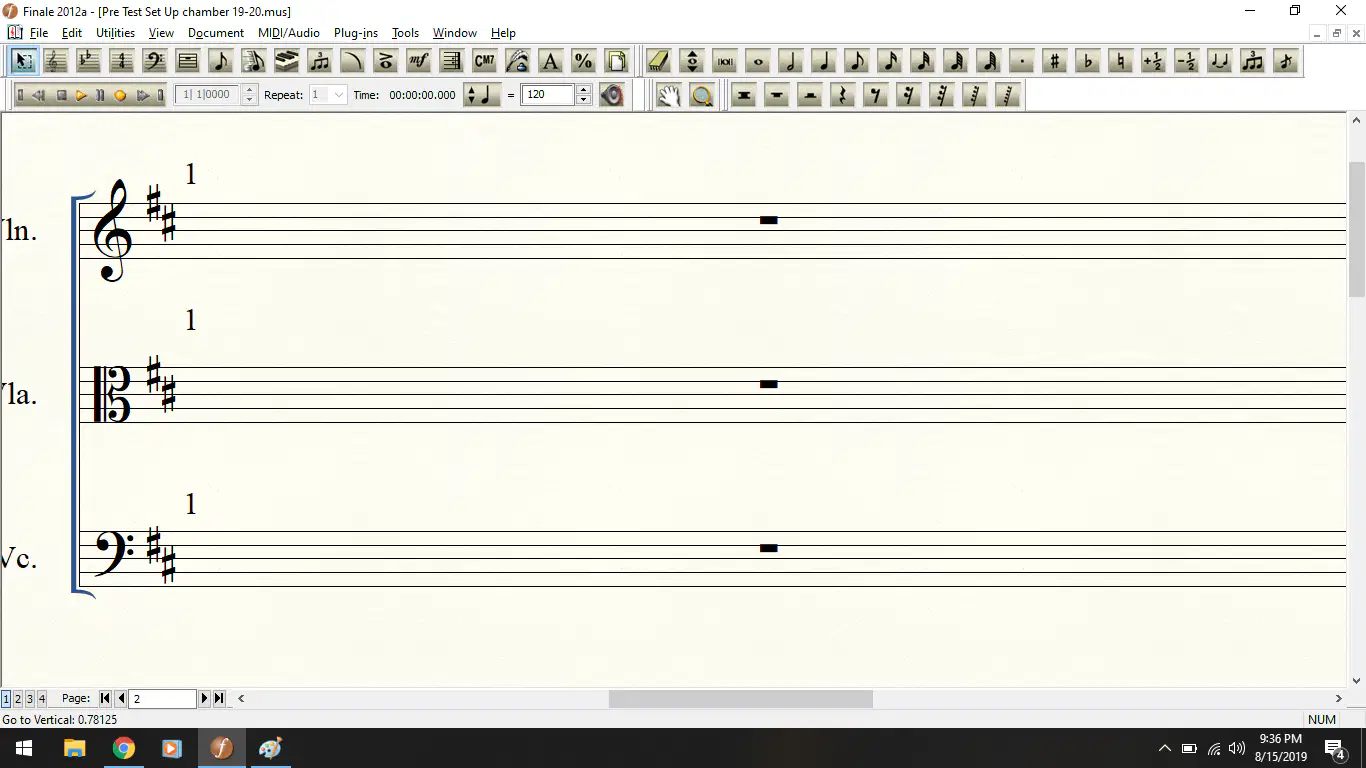Toggle the half step down tool

1187,61
